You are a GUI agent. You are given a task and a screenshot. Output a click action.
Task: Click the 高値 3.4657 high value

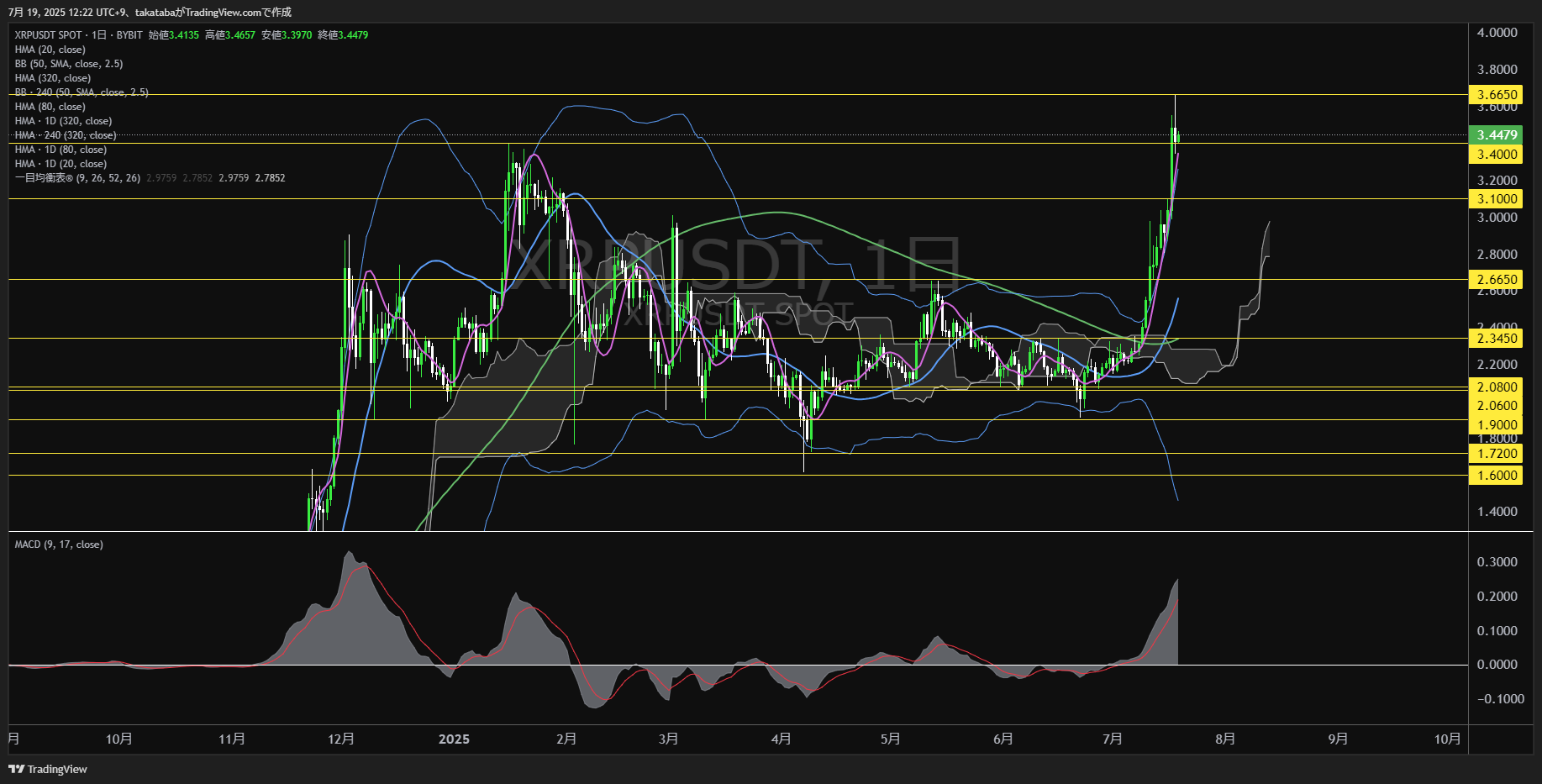tap(230, 35)
